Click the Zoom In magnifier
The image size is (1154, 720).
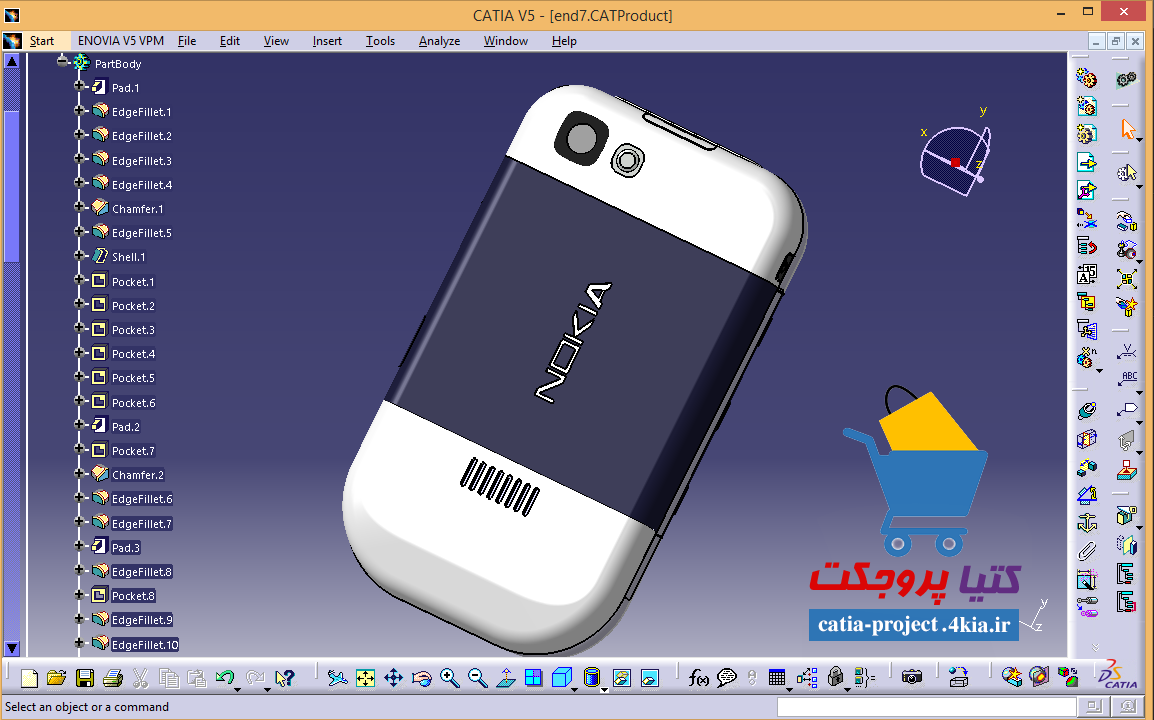(450, 678)
